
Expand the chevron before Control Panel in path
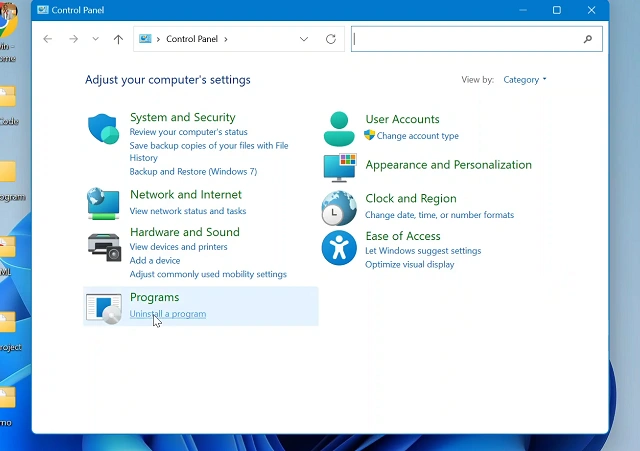pos(158,39)
